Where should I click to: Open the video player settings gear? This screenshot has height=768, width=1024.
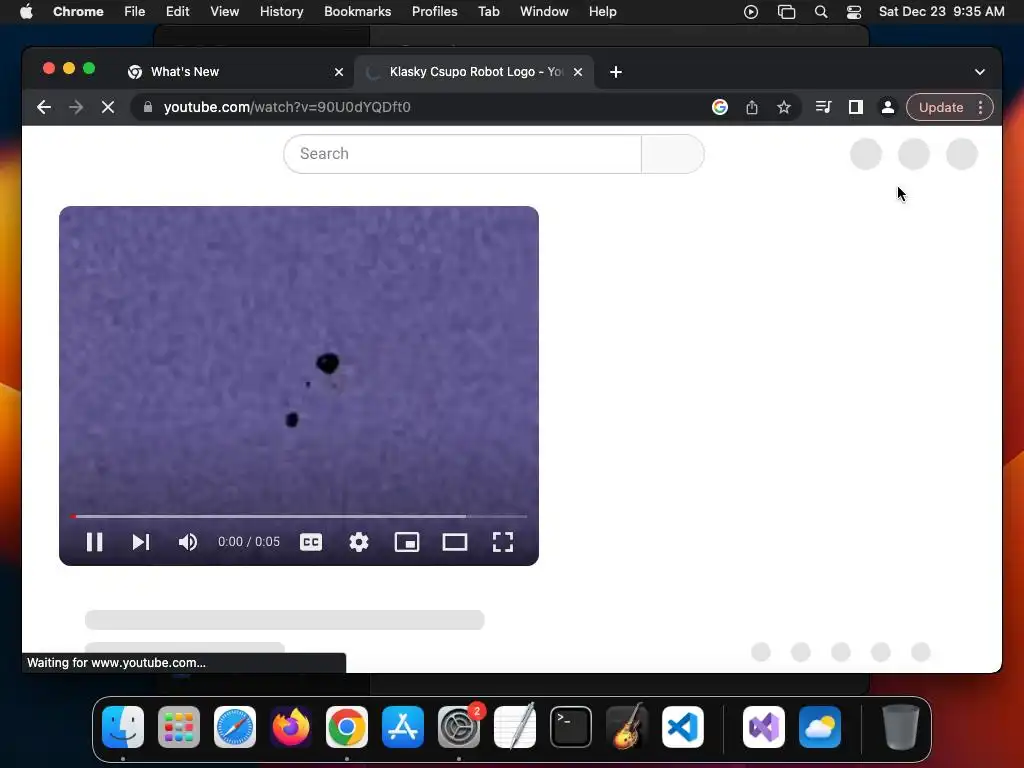coord(359,542)
